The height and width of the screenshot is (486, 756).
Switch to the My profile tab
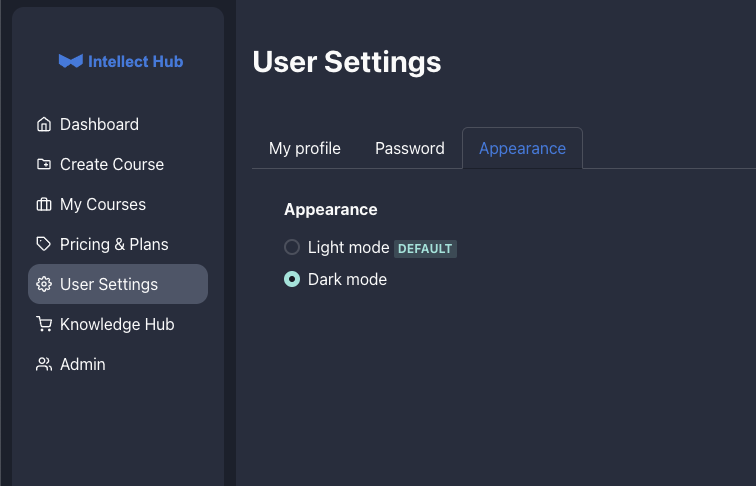click(305, 148)
